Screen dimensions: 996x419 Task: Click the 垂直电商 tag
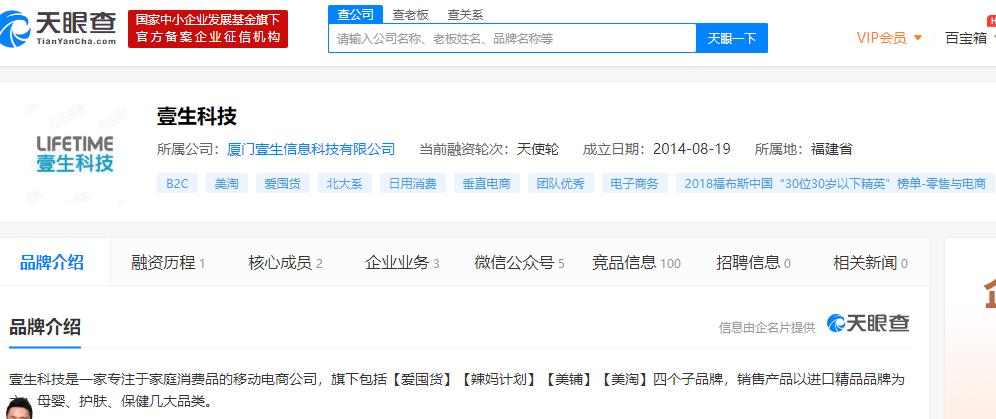click(x=486, y=183)
